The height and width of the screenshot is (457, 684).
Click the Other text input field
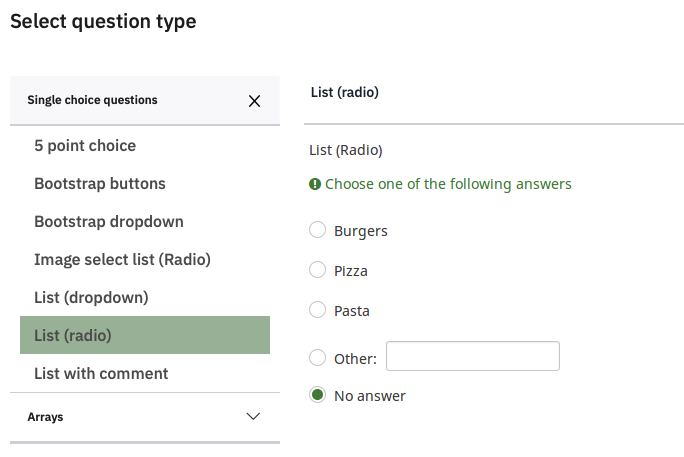coord(472,356)
